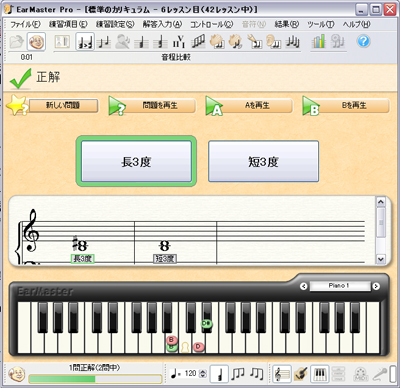Select the chord progression Roman numeral icon
Image resolution: width=400 pixels, height=388 pixels.
179,42
